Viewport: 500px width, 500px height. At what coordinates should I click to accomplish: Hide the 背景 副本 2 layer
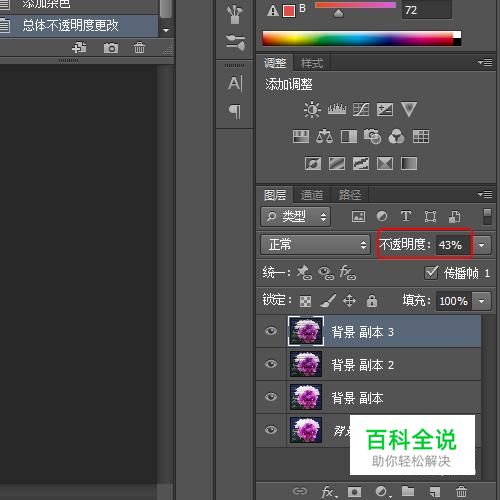(271, 364)
